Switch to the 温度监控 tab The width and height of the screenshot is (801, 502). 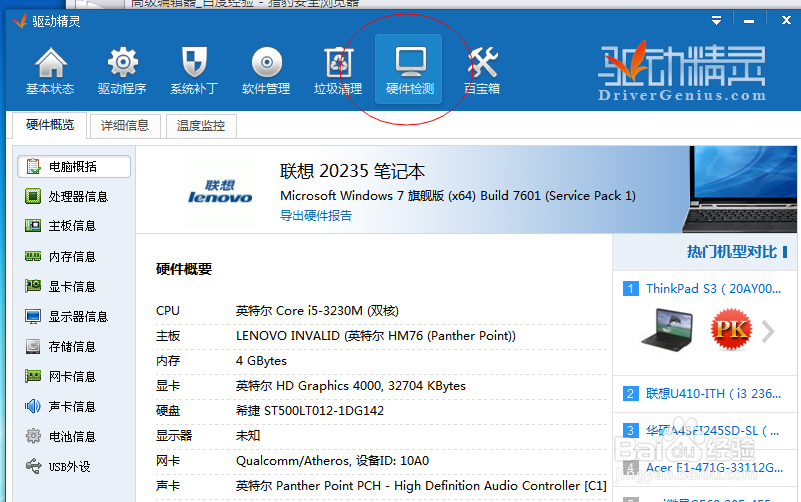coord(201,126)
